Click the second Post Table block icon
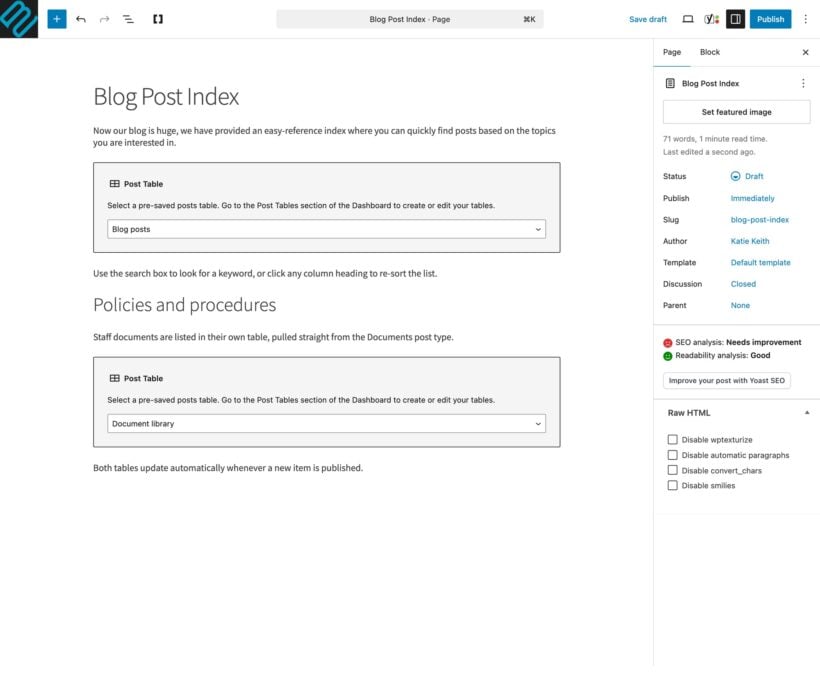Viewport: 820px width, 681px height. [x=115, y=378]
